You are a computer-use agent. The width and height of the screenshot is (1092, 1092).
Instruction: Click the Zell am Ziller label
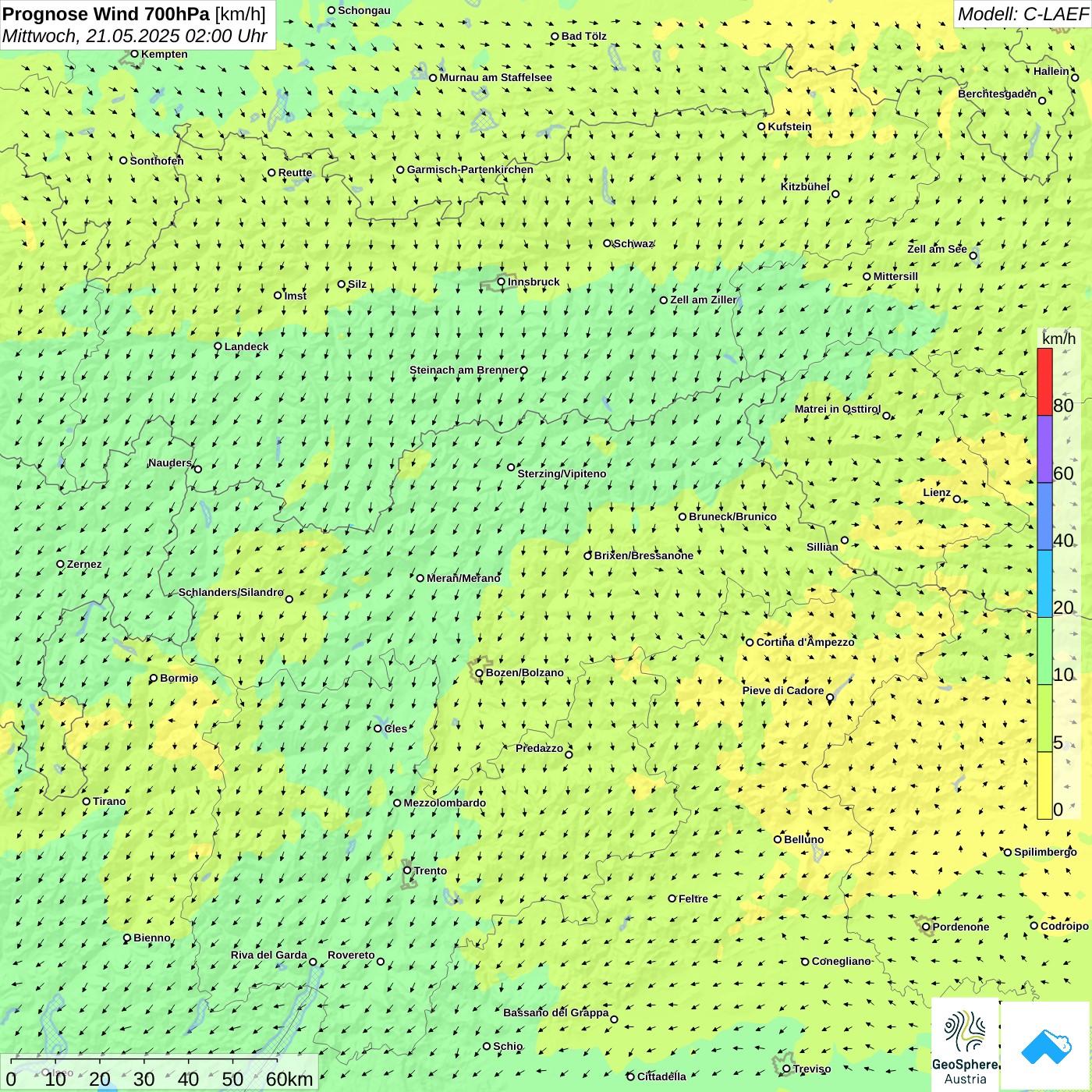(x=704, y=300)
